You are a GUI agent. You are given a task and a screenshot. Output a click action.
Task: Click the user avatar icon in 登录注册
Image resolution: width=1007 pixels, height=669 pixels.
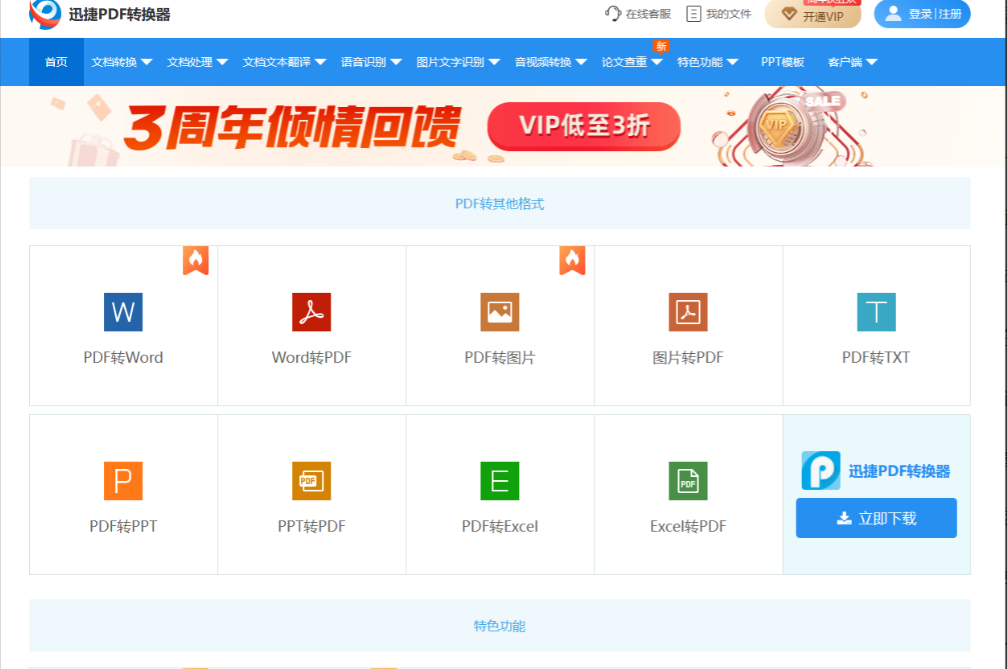point(893,13)
